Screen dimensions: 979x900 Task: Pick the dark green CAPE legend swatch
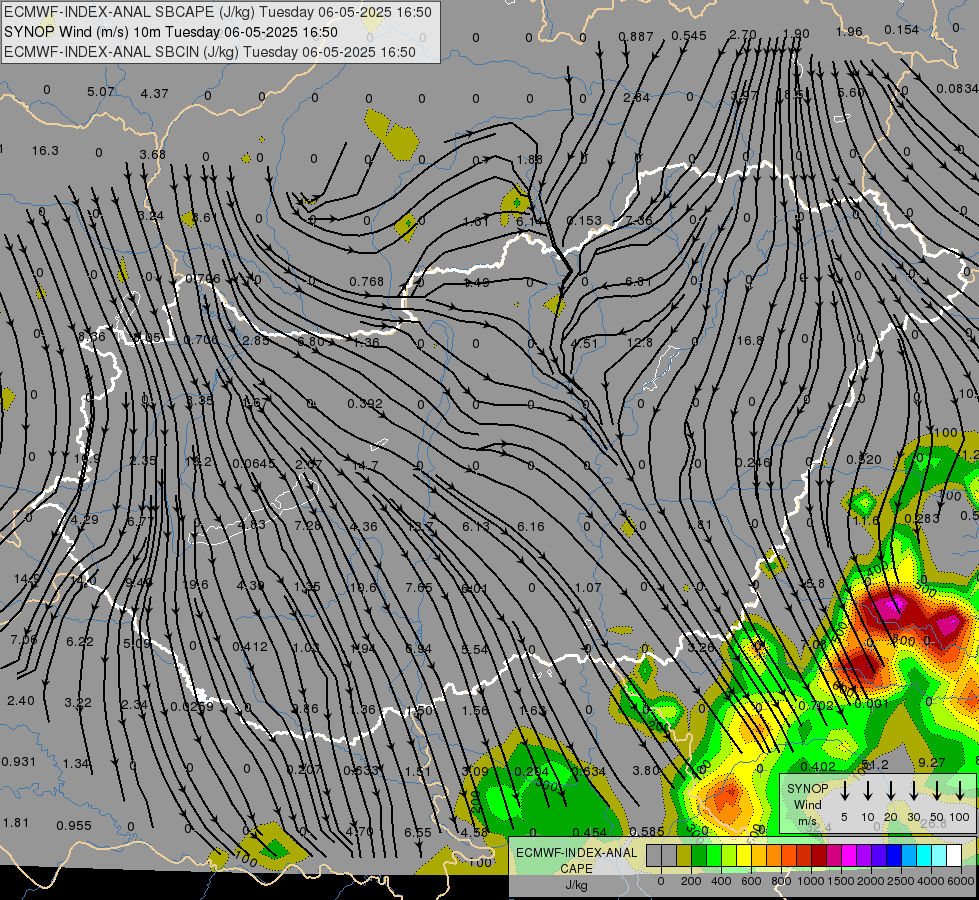tap(699, 856)
